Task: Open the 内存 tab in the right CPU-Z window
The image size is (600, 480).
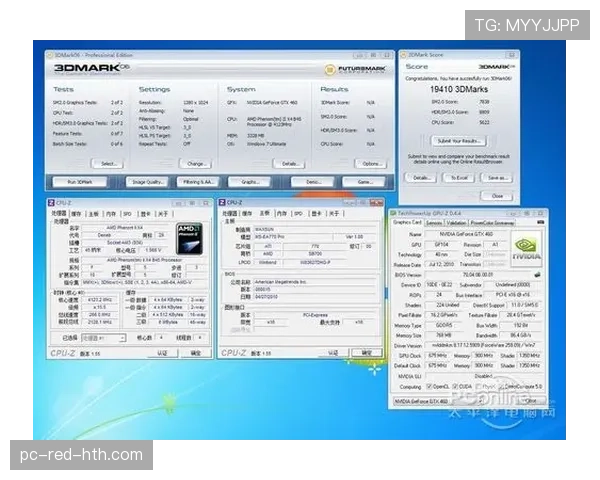Action: tap(282, 213)
